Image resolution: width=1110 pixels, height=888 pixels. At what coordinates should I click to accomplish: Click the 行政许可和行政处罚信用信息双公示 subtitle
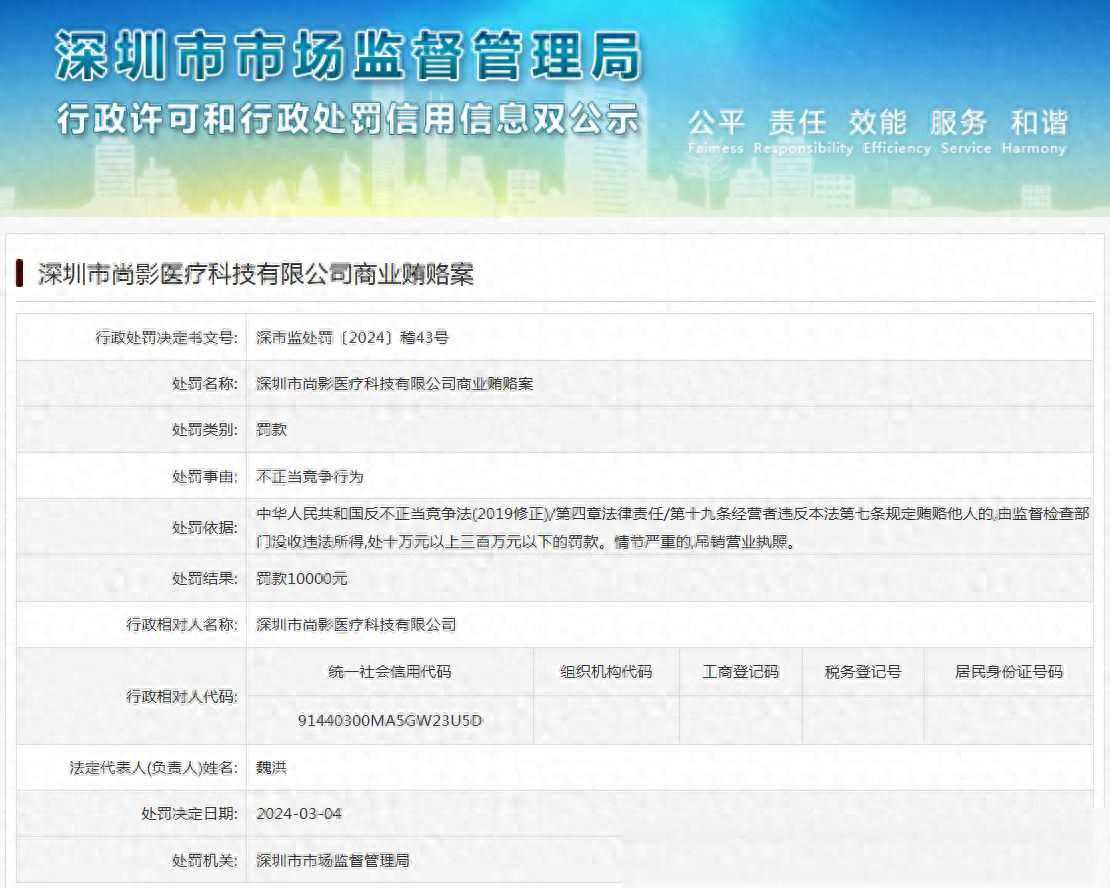coord(347,118)
